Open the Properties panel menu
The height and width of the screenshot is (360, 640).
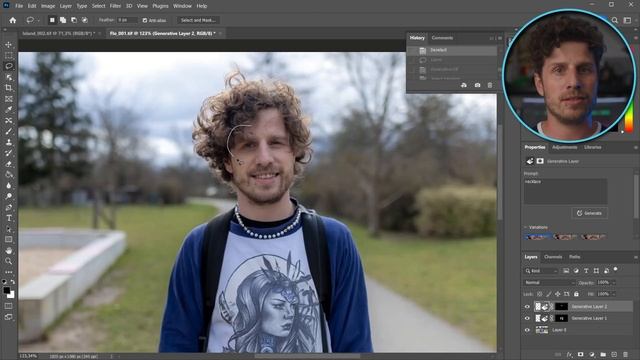tap(636, 147)
